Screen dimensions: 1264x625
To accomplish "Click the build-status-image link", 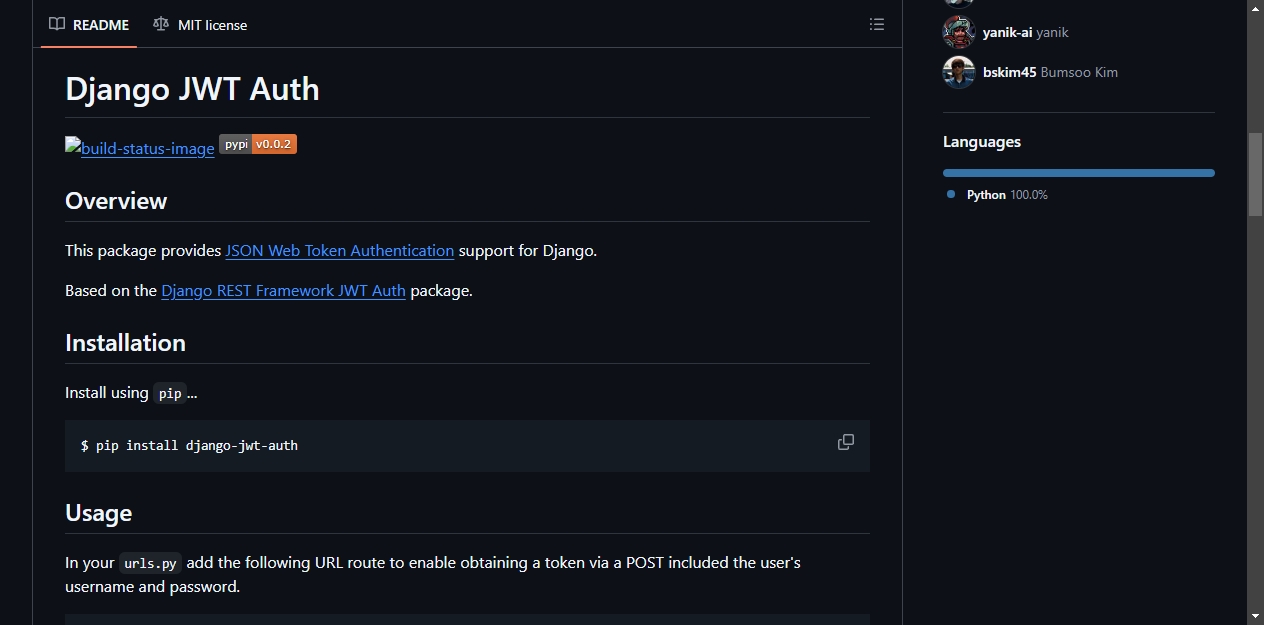I will coord(140,147).
